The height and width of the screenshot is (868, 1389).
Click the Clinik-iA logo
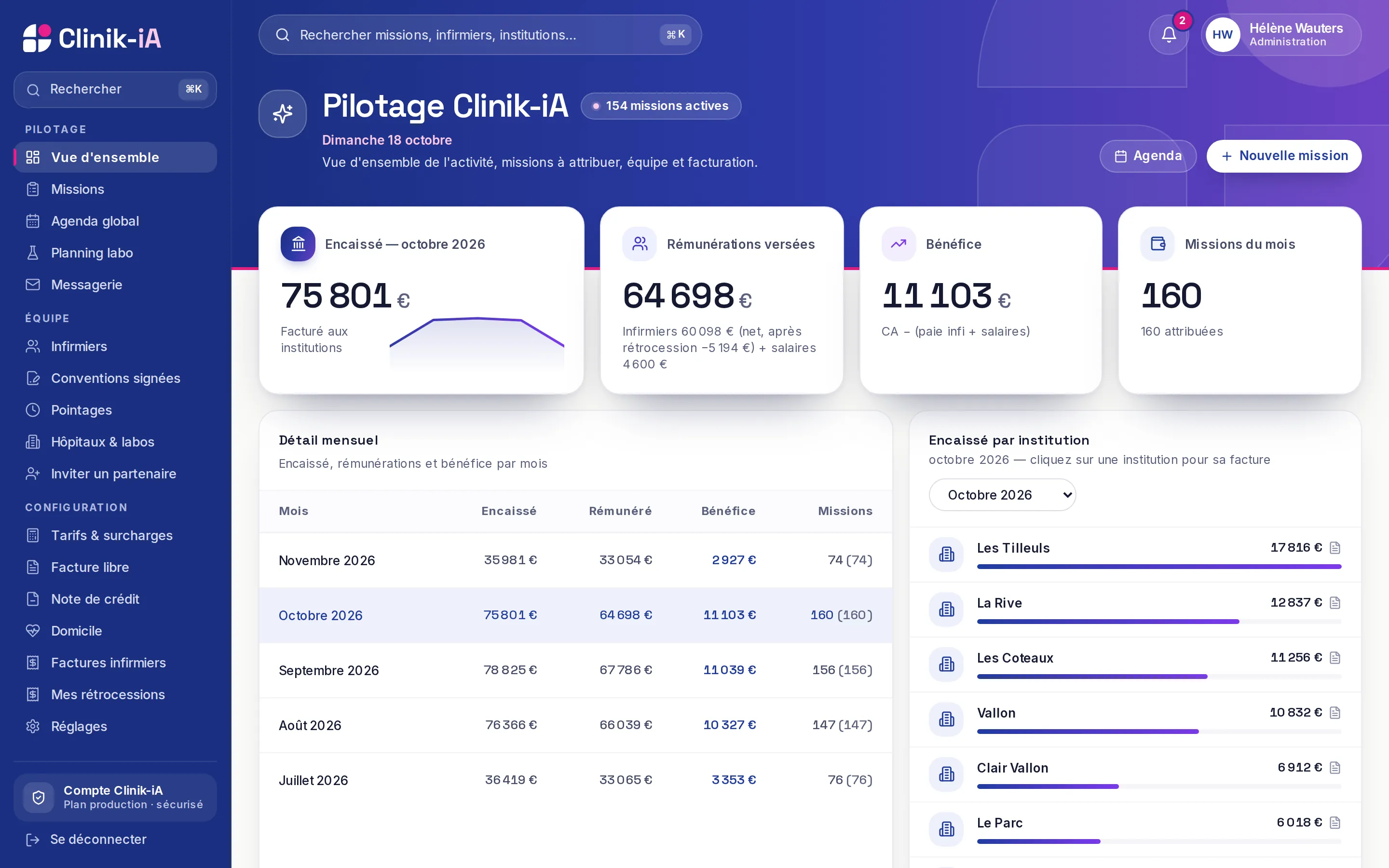click(92, 38)
